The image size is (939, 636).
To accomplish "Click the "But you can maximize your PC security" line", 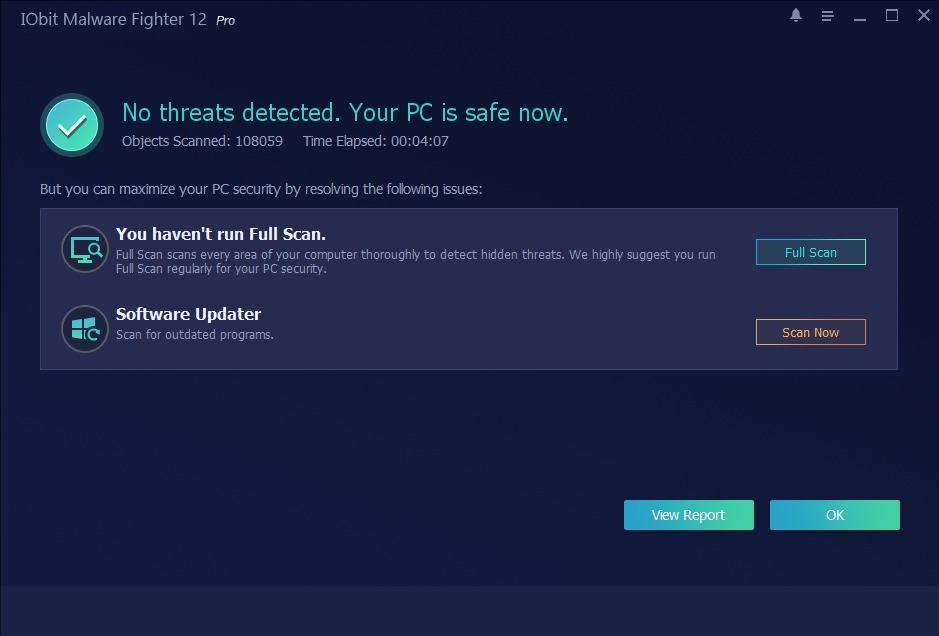I will tap(261, 189).
